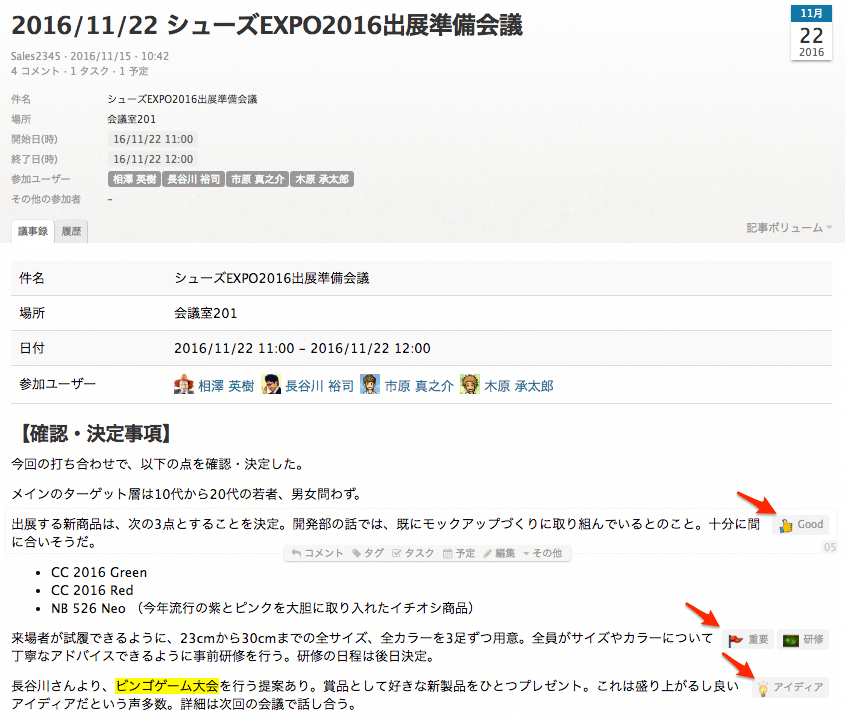Click 予定 in the paragraph toolbar
845x719 pixels.
(459, 554)
